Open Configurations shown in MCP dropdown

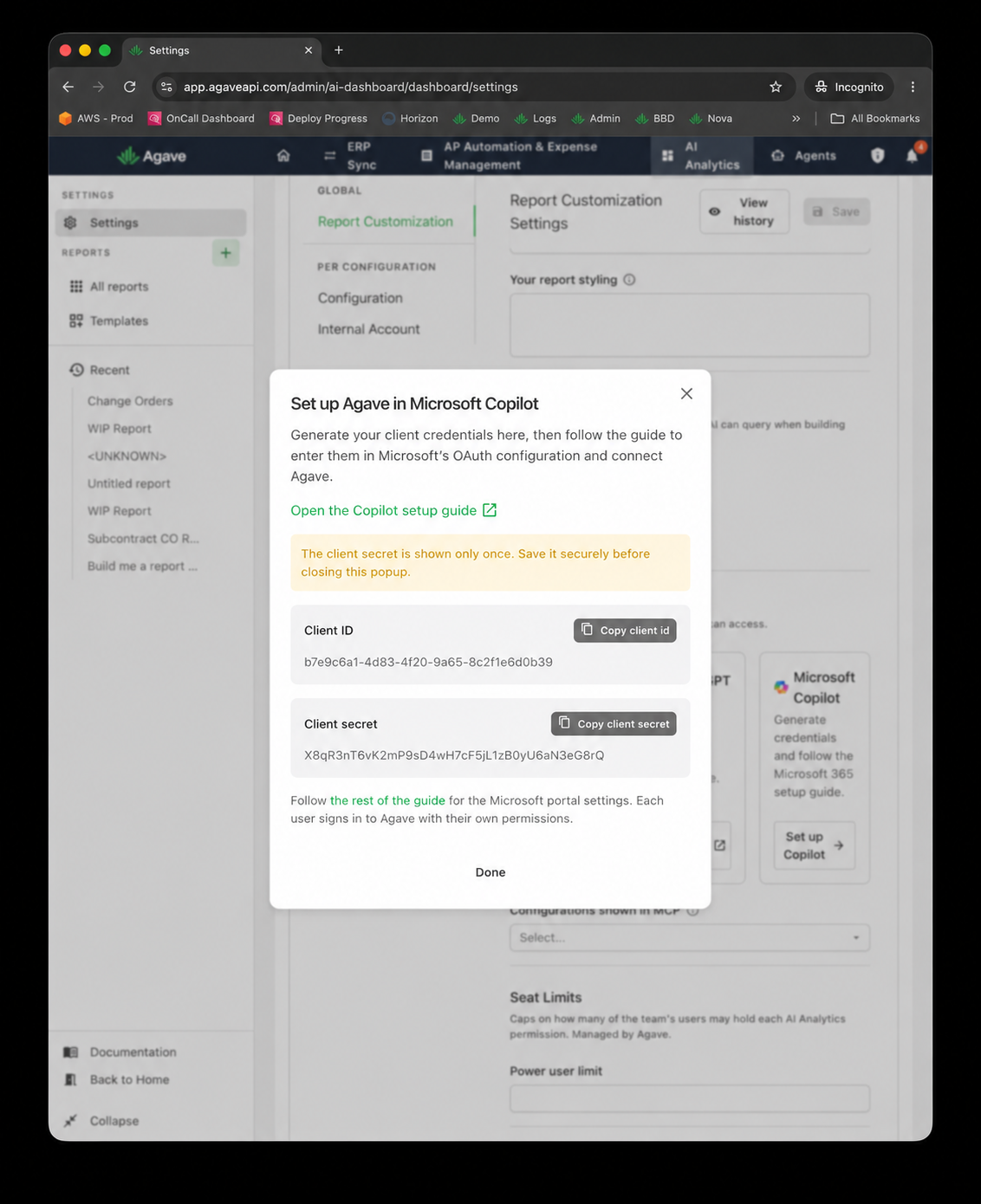pyautogui.click(x=690, y=937)
